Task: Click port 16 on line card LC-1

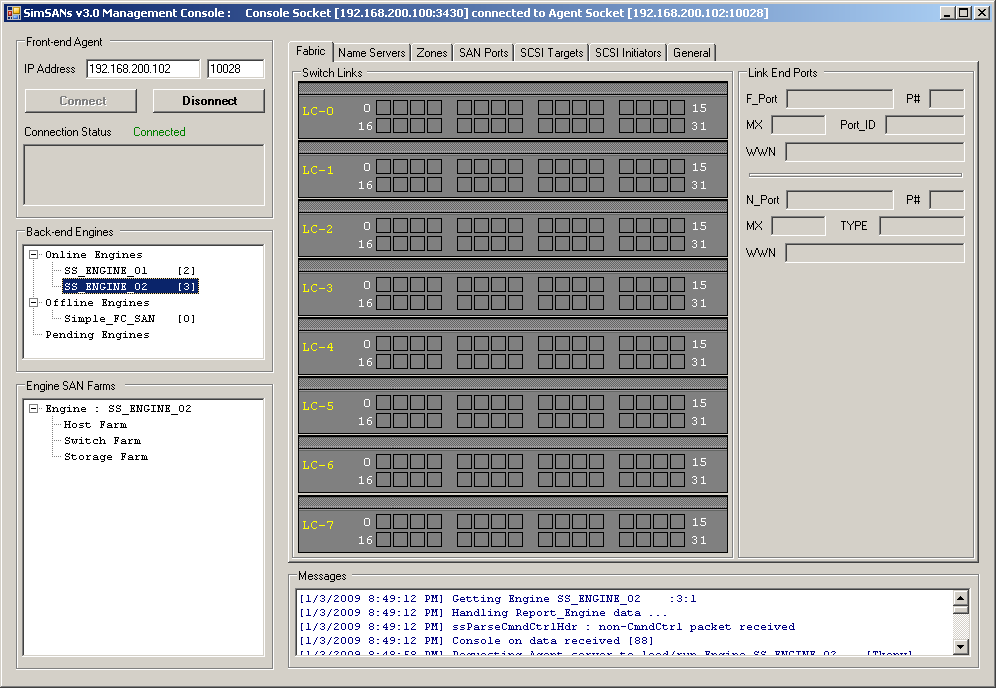Action: tap(383, 184)
